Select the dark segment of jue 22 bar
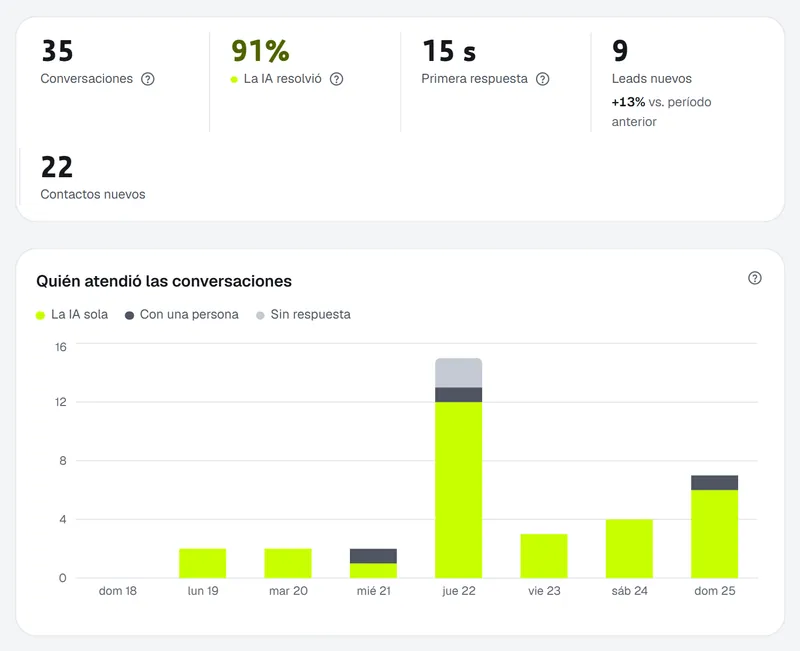Viewport: 800px width, 651px height. click(458, 395)
